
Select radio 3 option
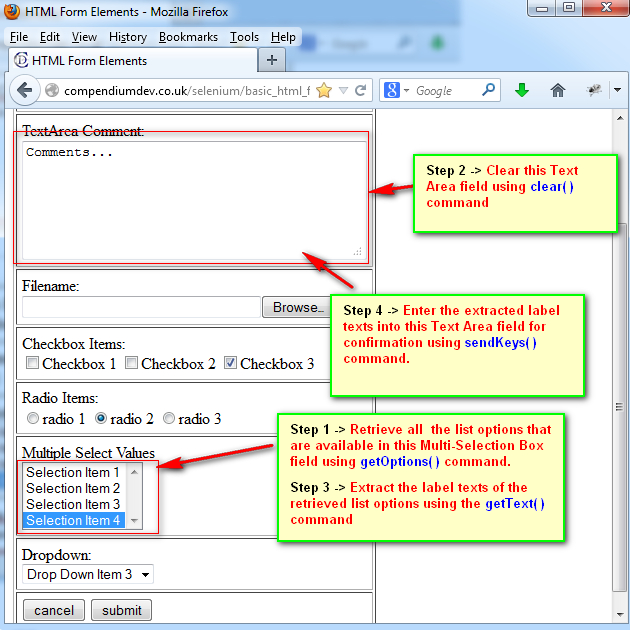[x=169, y=418]
